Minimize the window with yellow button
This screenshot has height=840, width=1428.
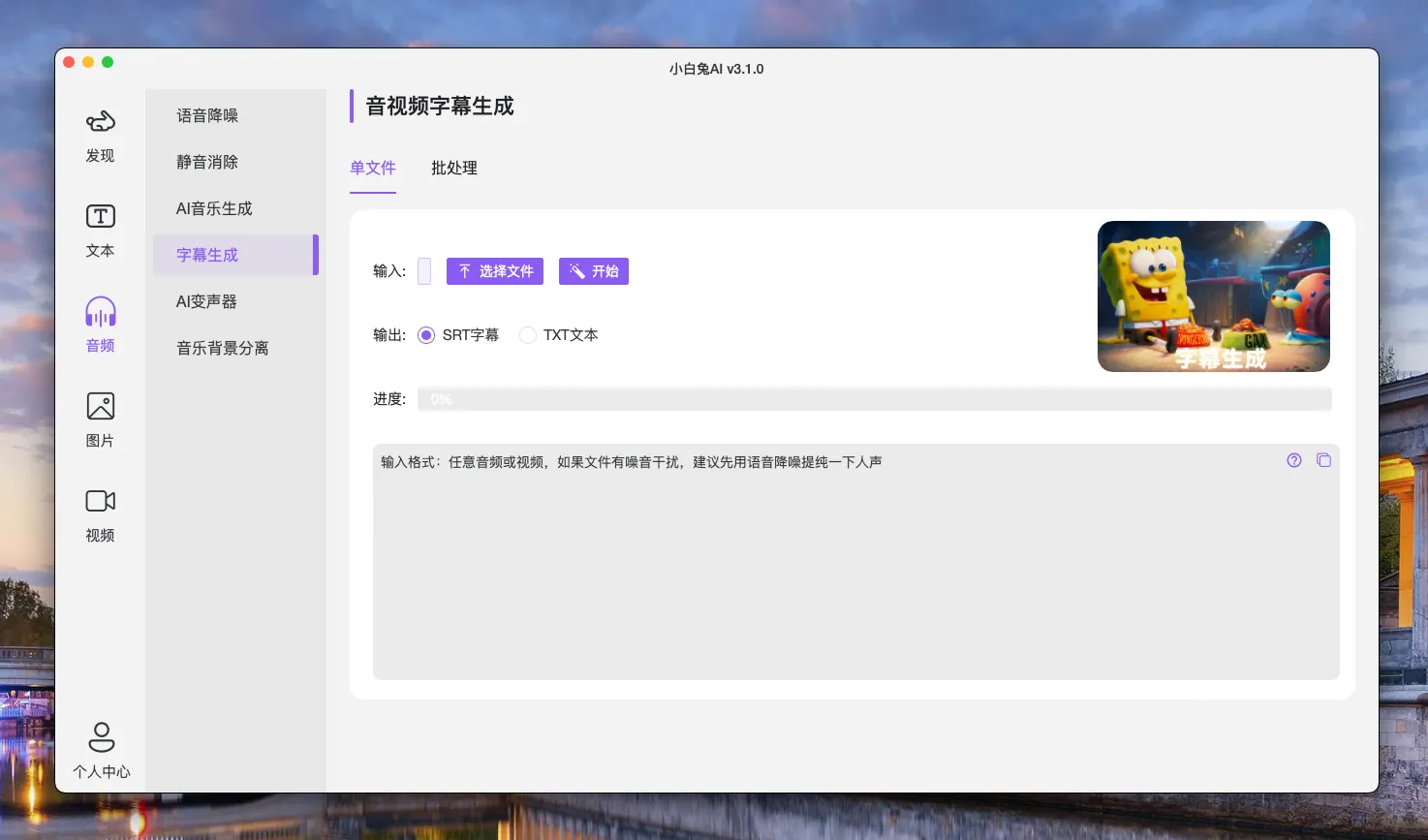(x=88, y=62)
